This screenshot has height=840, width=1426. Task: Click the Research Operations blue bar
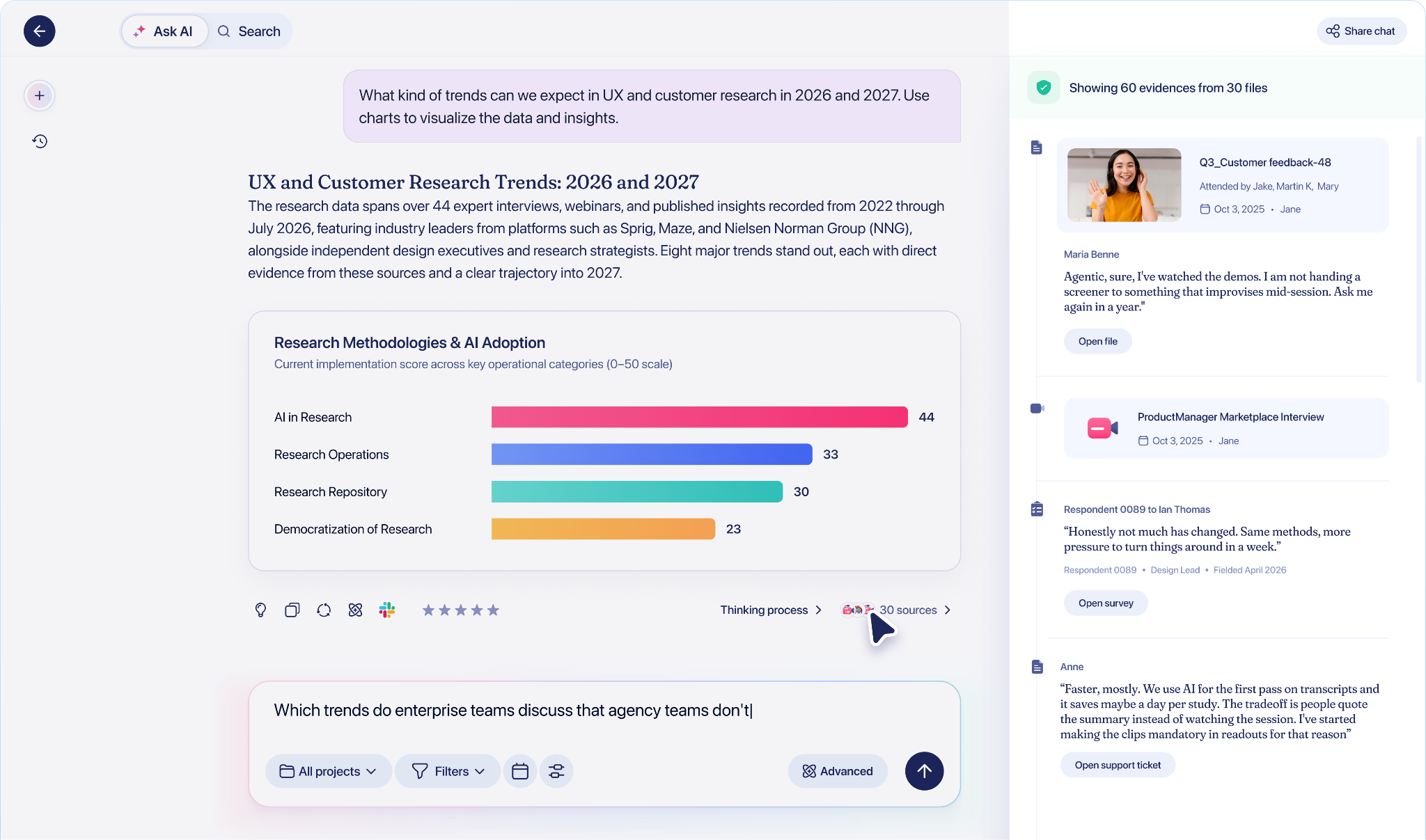pyautogui.click(x=652, y=454)
